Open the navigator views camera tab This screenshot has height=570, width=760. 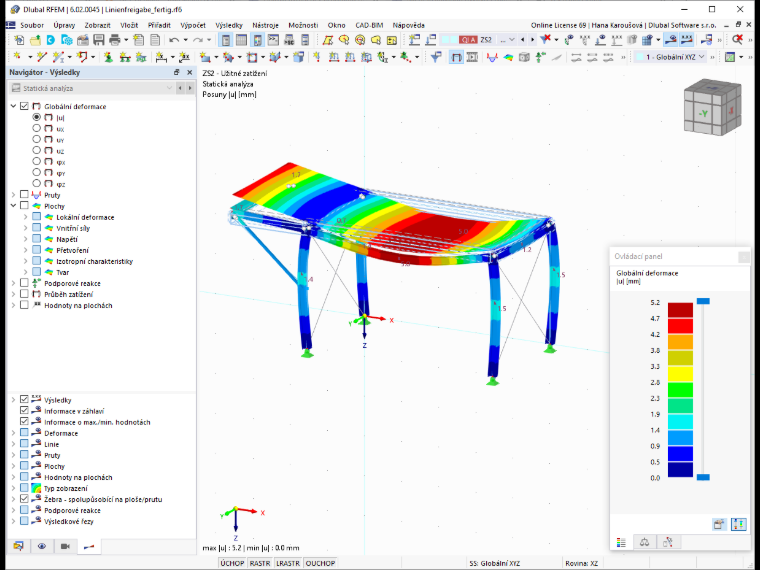coord(65,546)
